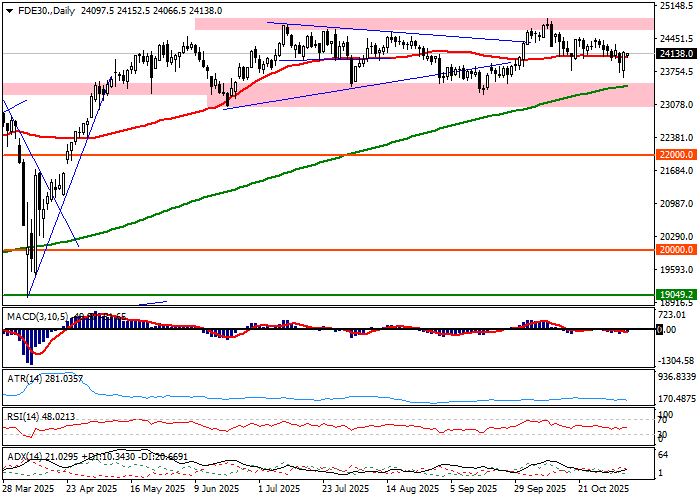
Task: Select the orange horizontal line at 22000
Action: tap(300, 155)
